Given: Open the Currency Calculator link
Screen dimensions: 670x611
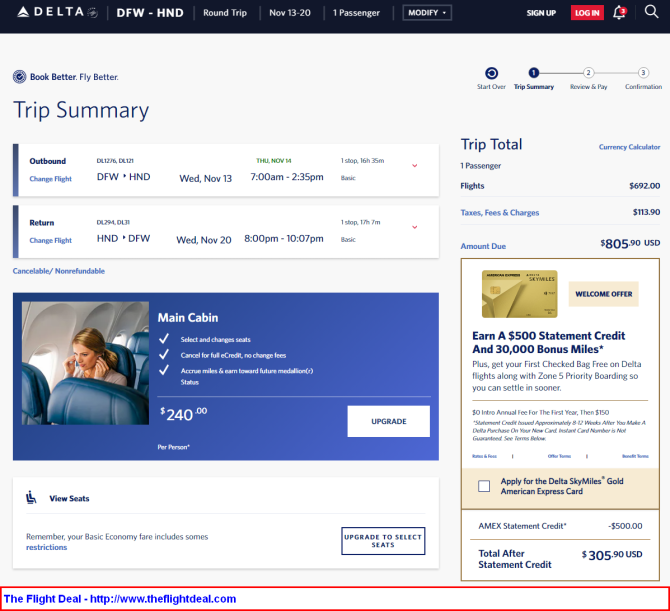Looking at the screenshot, I should pos(629,147).
